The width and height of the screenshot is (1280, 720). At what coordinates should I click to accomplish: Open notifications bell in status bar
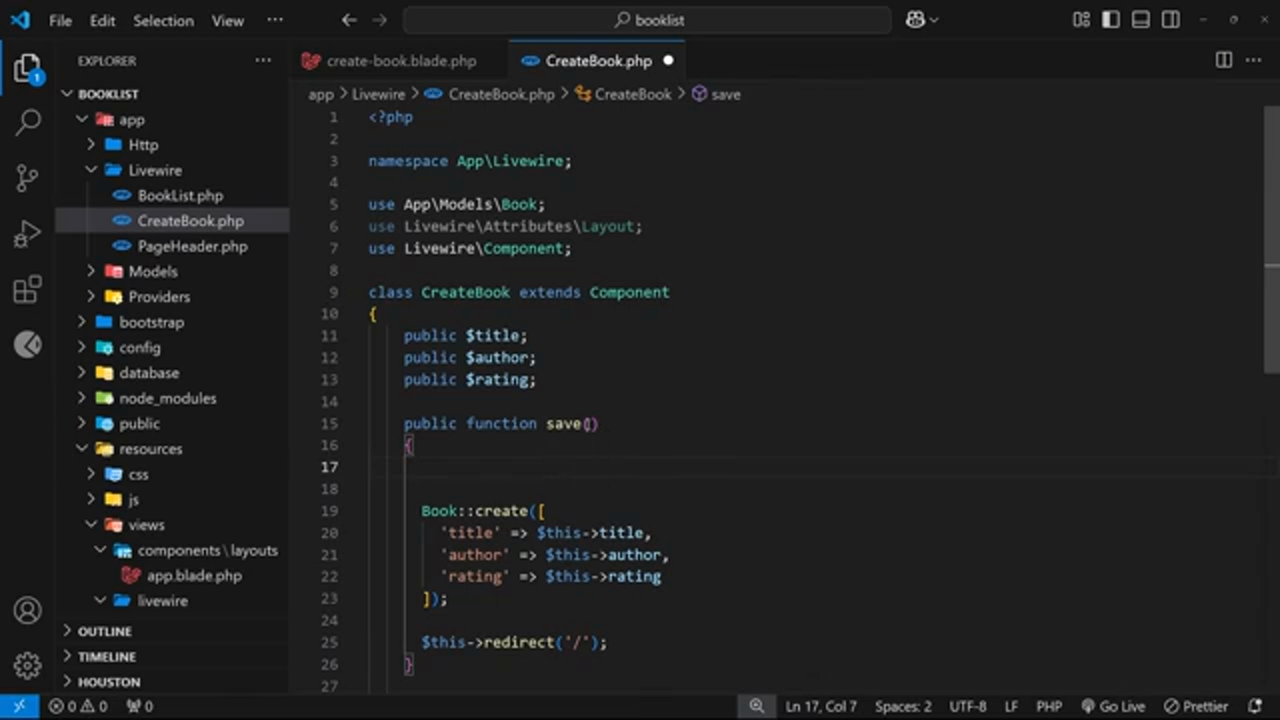[x=1255, y=706]
